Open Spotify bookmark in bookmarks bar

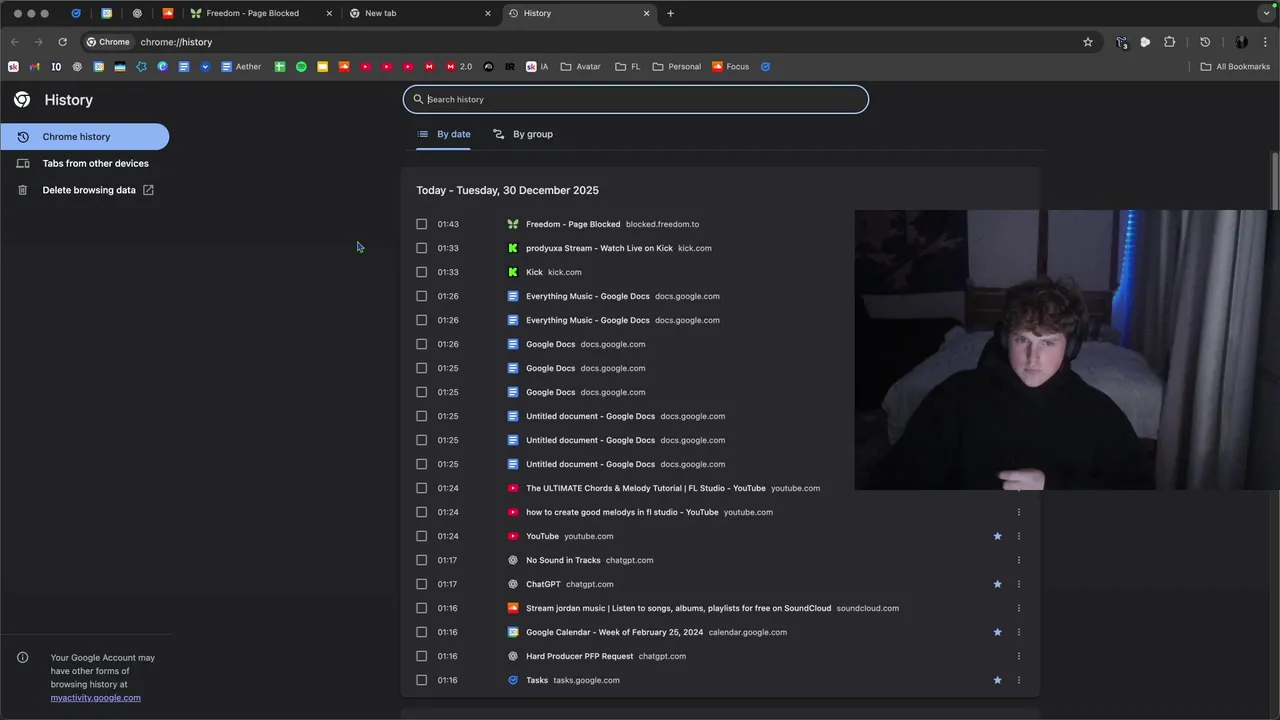(301, 67)
